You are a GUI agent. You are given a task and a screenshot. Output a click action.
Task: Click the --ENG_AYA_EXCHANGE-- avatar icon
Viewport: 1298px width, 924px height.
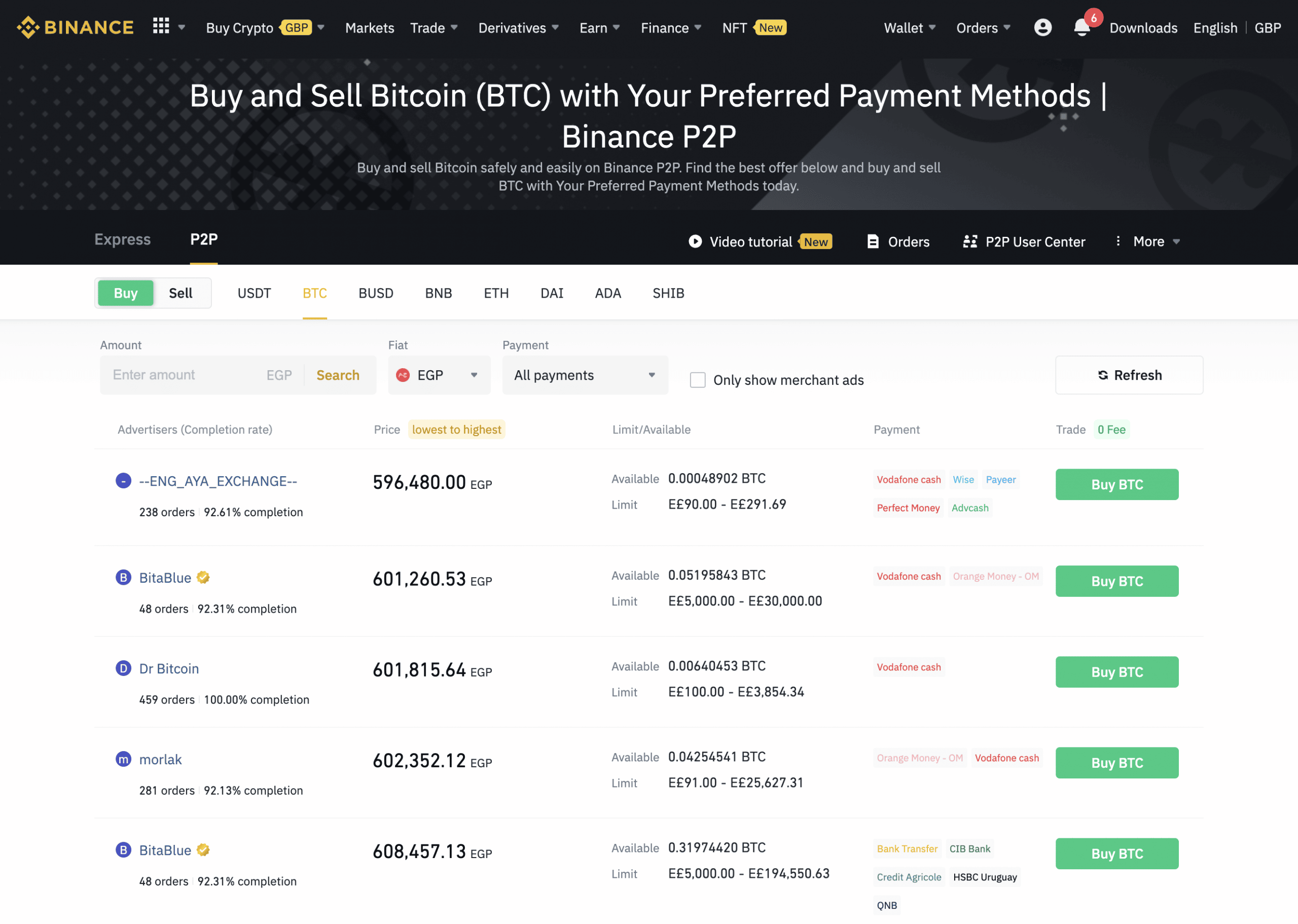click(123, 481)
